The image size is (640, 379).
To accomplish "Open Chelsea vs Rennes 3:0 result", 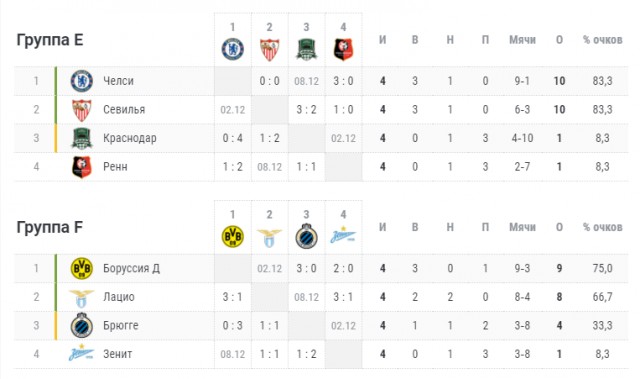I will pyautogui.click(x=343, y=81).
